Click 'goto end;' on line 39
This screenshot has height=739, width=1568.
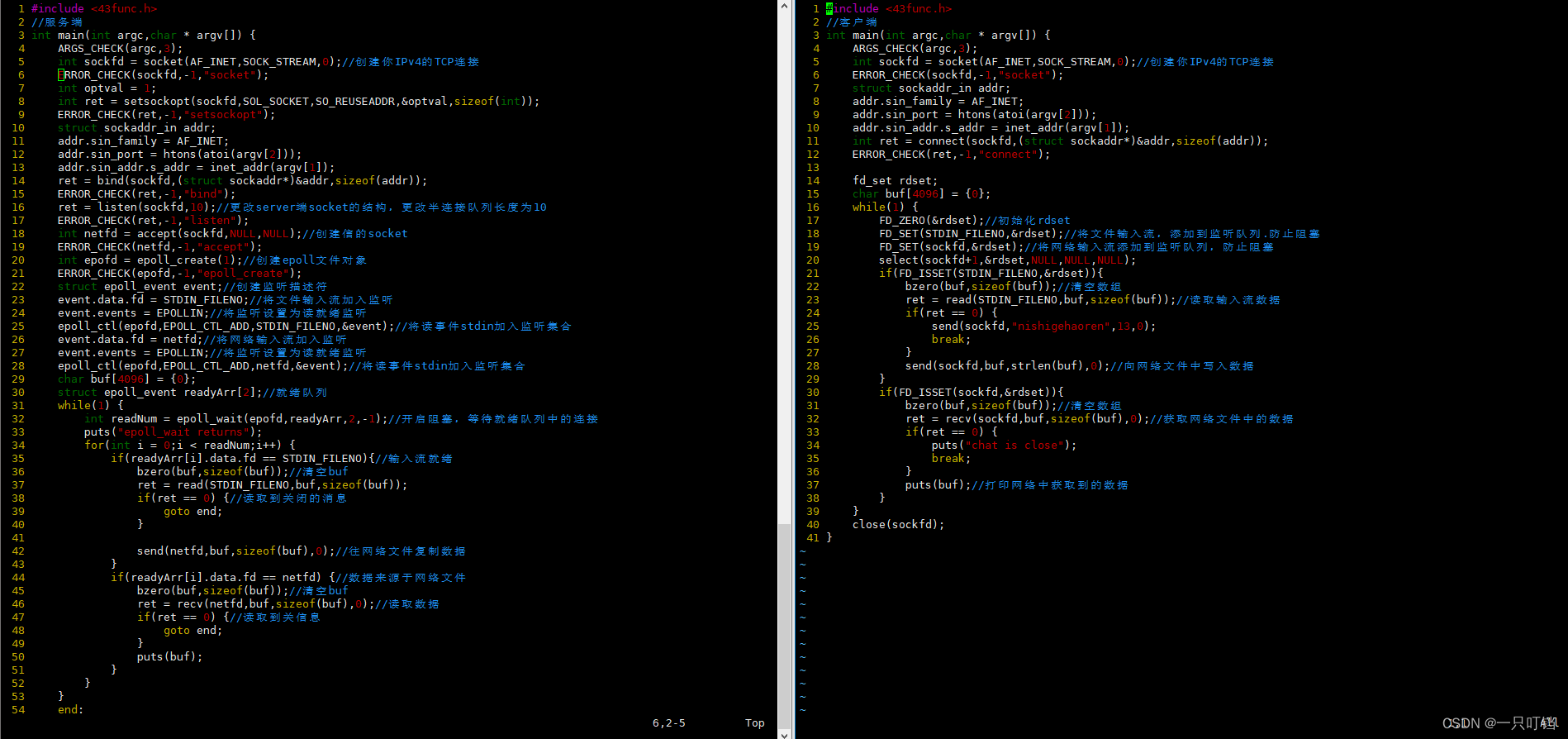[192, 511]
